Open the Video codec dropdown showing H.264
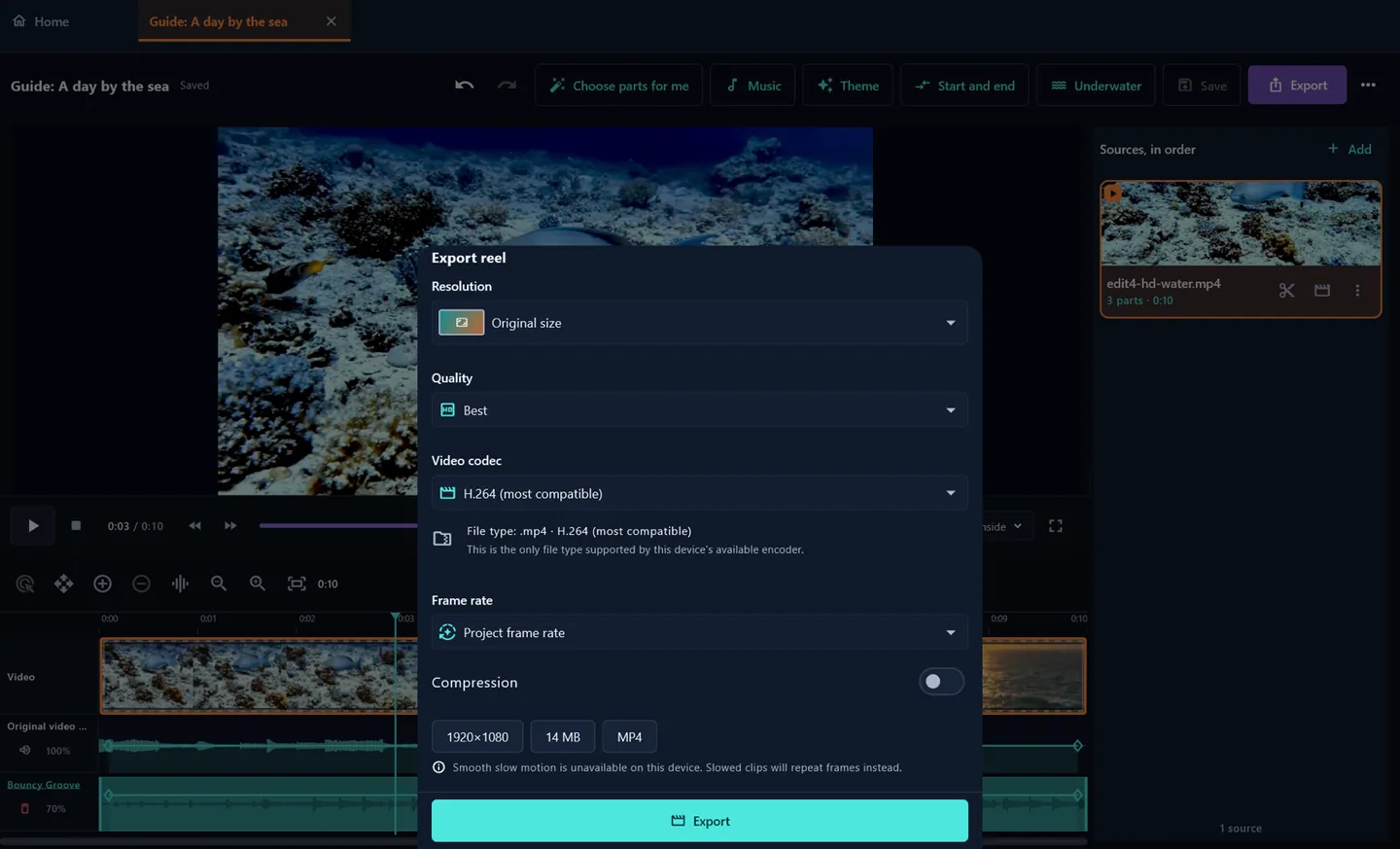Screen dimensions: 1400x849 point(699,493)
